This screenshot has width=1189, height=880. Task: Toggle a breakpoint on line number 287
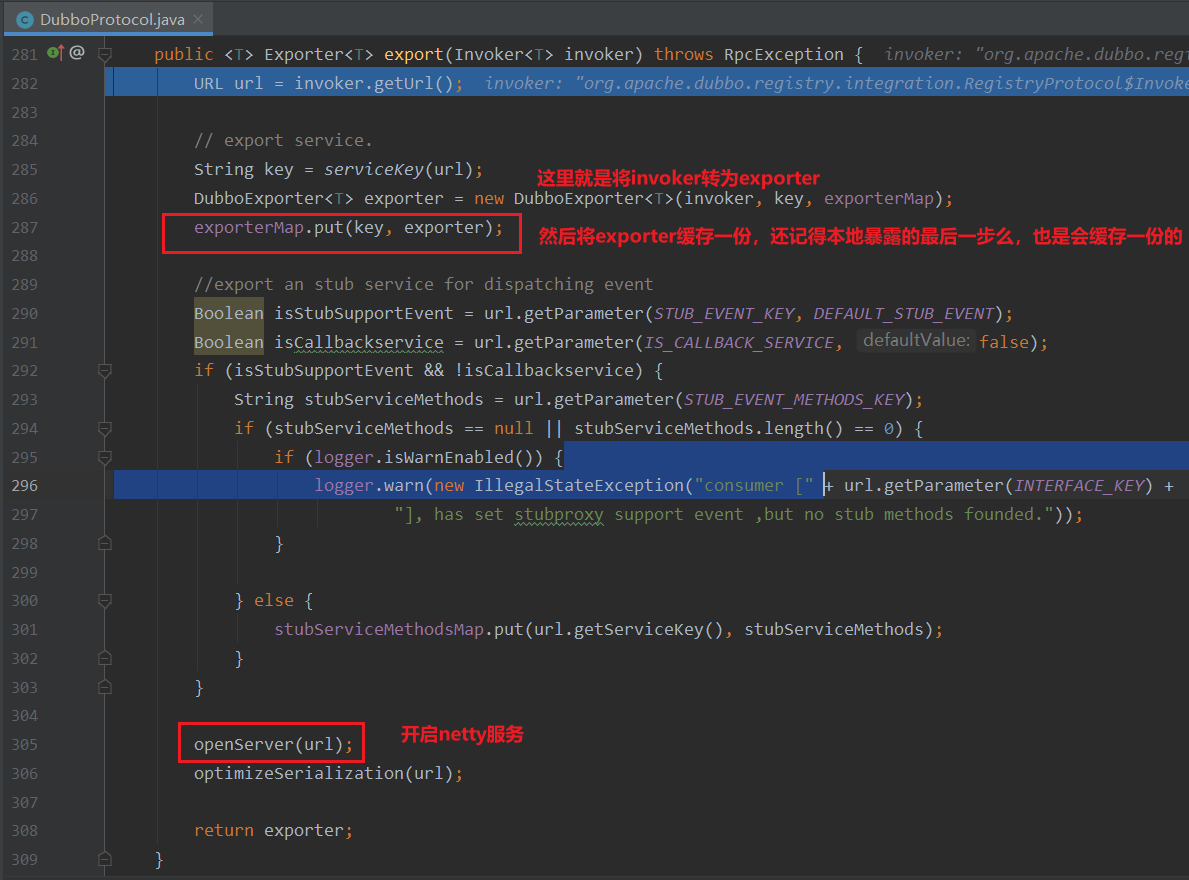[x=25, y=227]
